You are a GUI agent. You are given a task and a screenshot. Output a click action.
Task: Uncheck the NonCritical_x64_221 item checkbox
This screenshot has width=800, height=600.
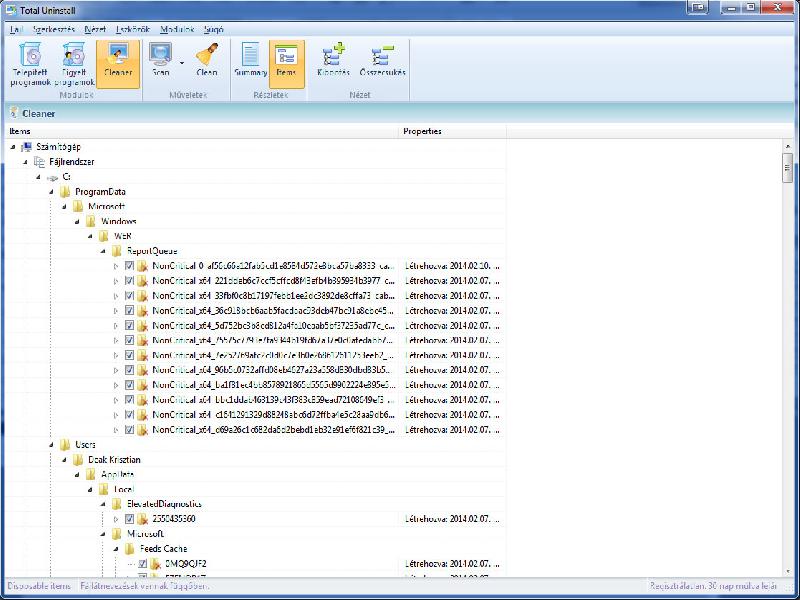[130, 281]
